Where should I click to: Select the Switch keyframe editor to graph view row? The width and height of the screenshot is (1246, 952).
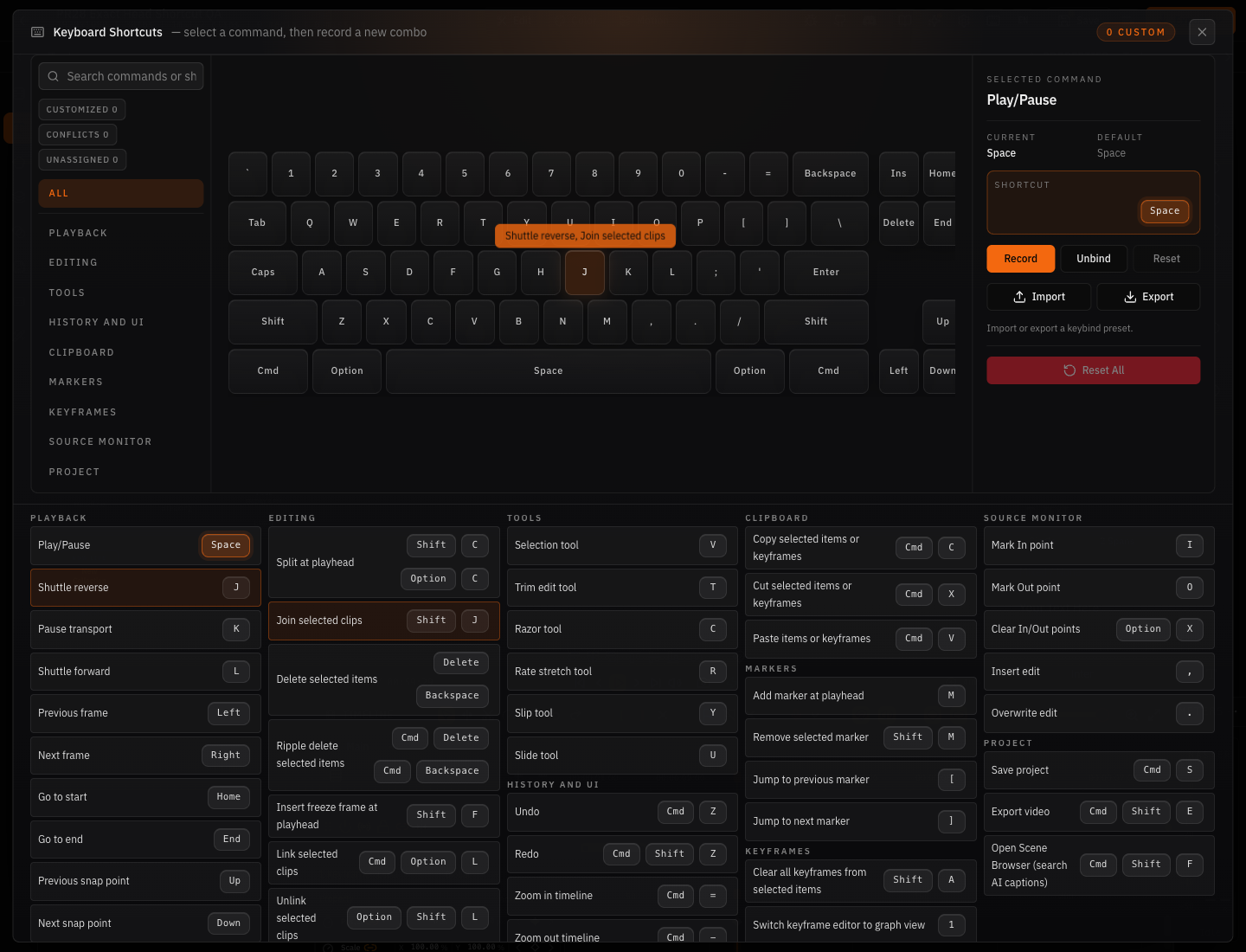click(x=861, y=925)
